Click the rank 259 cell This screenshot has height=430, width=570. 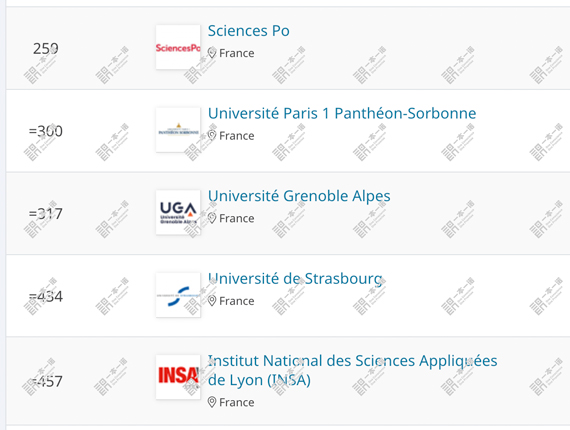tap(46, 48)
